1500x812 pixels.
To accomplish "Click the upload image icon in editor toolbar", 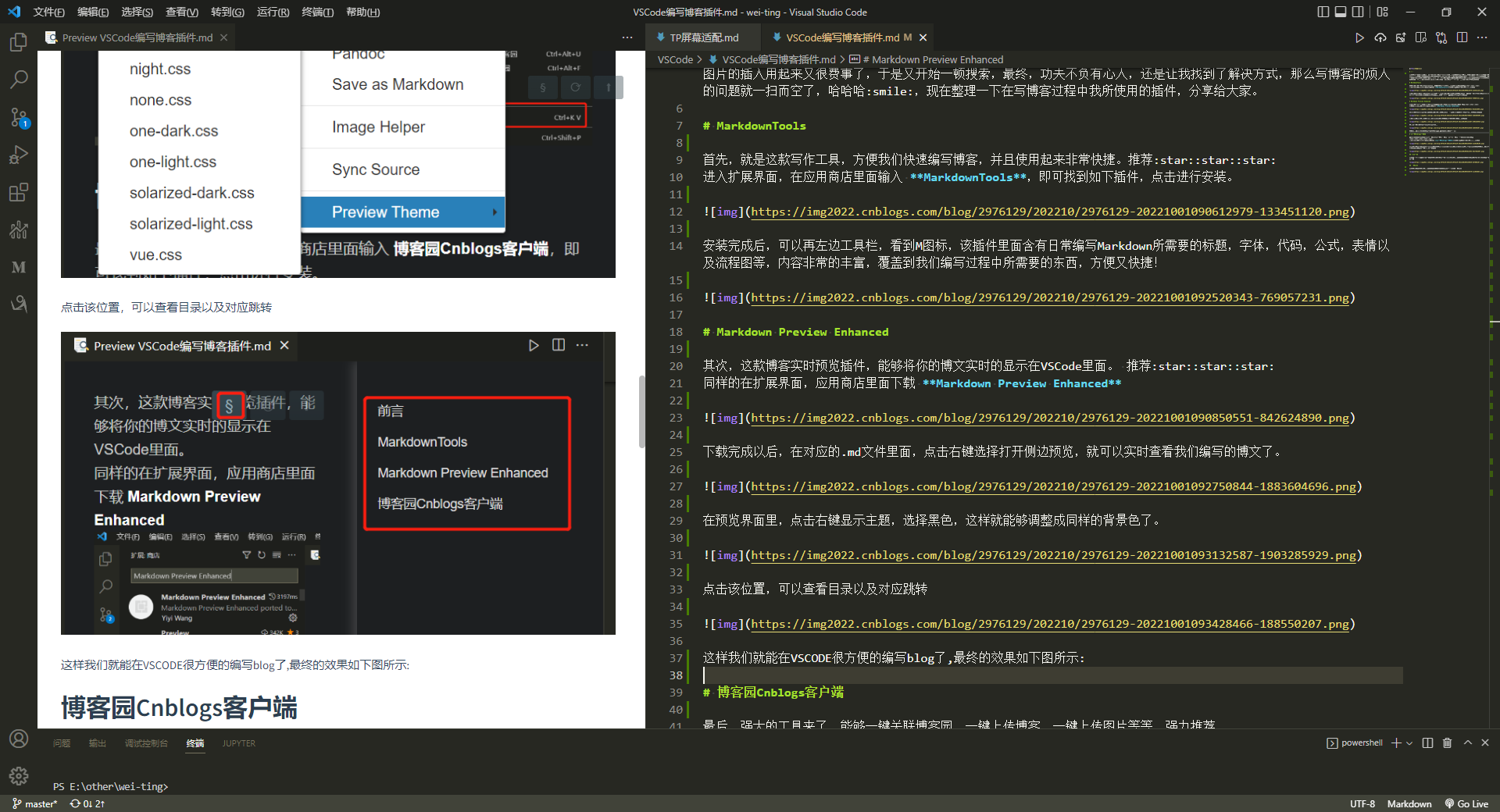I will tap(1401, 37).
